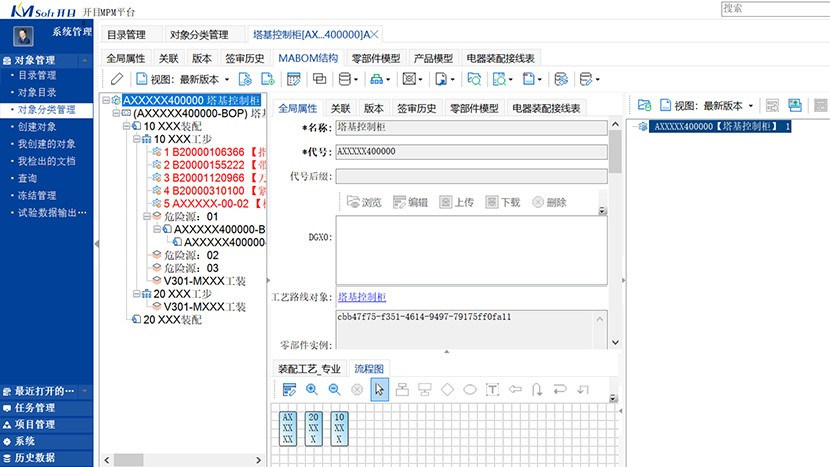Select the text box tool
Image resolution: width=830 pixels, height=467 pixels.
click(492, 390)
